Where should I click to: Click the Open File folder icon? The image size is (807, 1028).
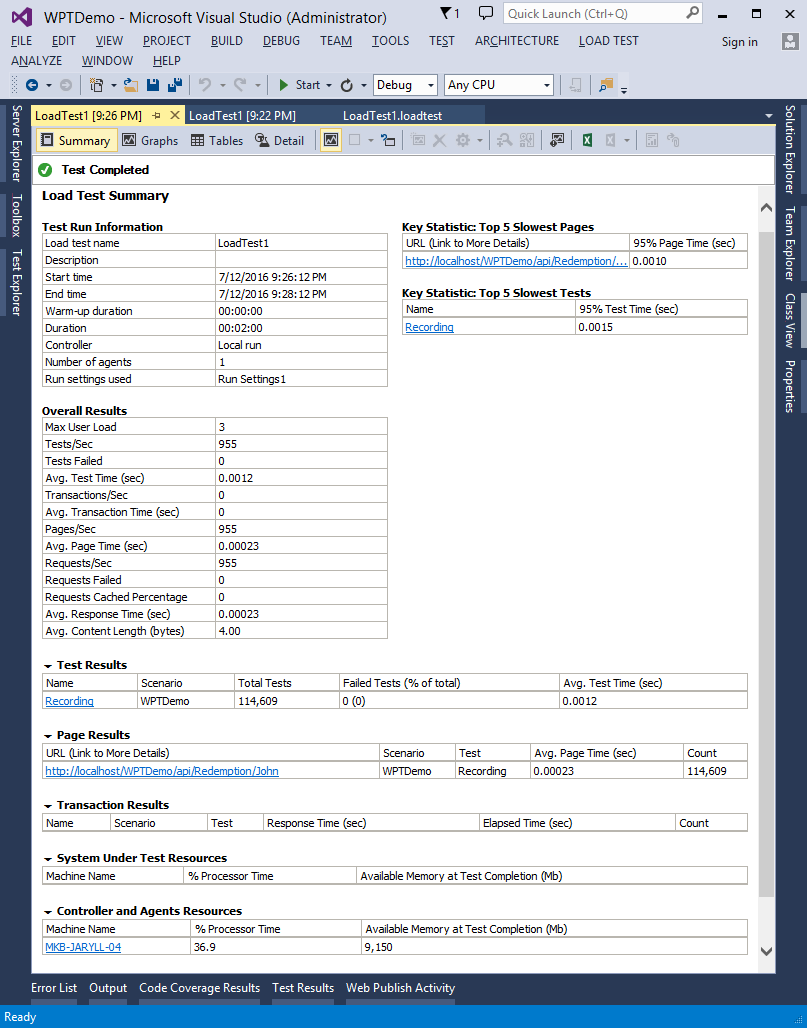130,85
